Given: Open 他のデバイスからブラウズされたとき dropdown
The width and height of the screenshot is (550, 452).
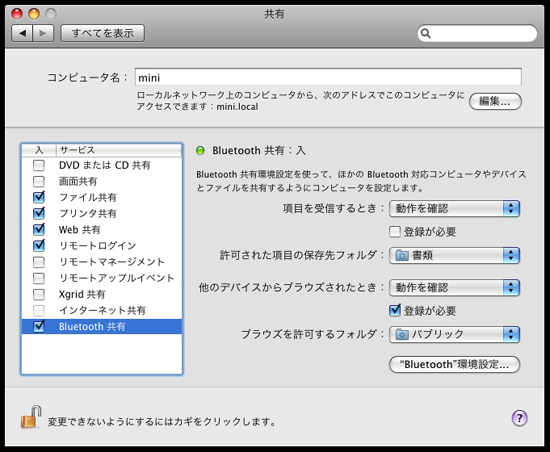Looking at the screenshot, I should click(x=455, y=288).
